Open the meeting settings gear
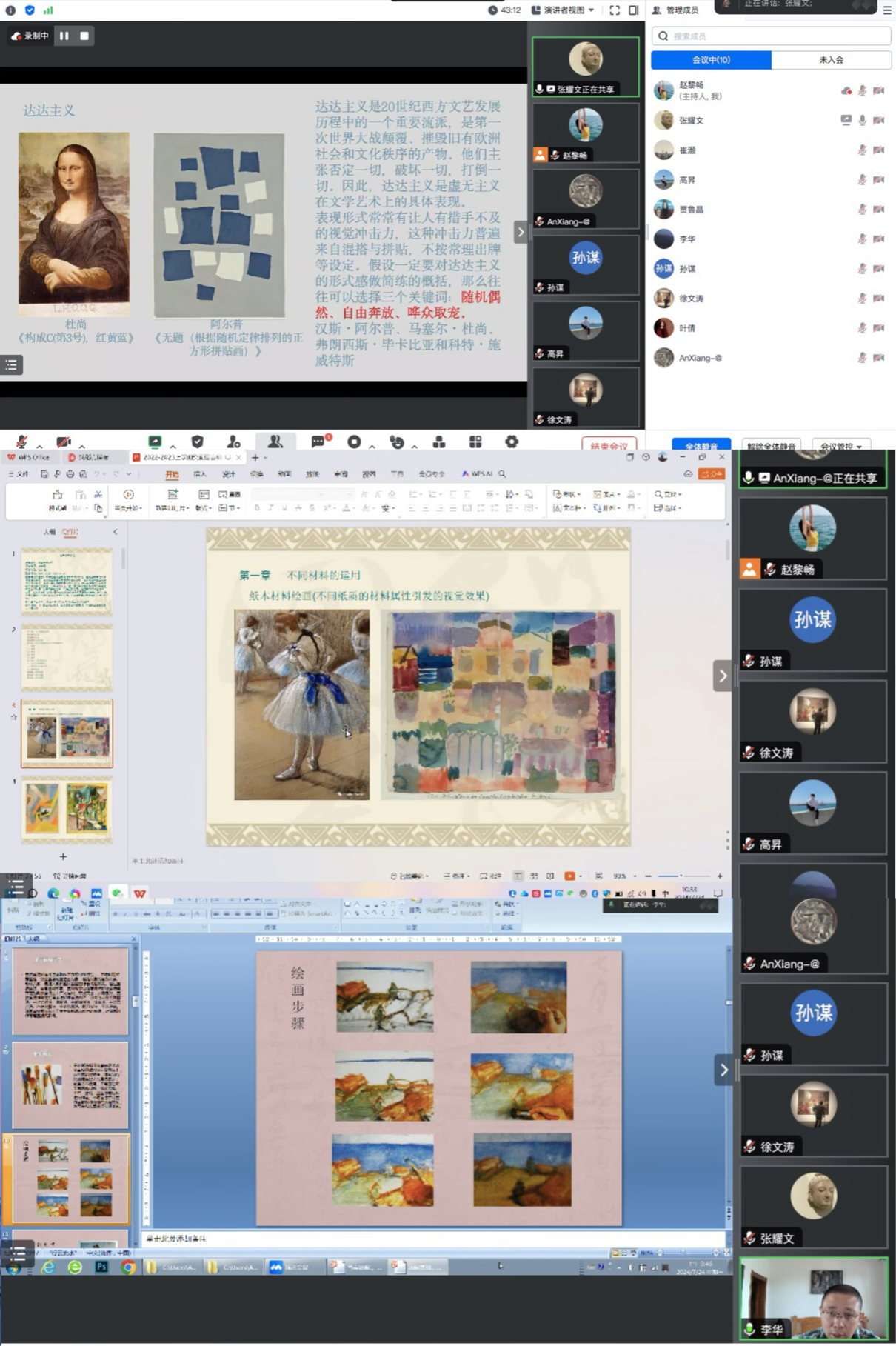The height and width of the screenshot is (1346, 896). [x=512, y=442]
